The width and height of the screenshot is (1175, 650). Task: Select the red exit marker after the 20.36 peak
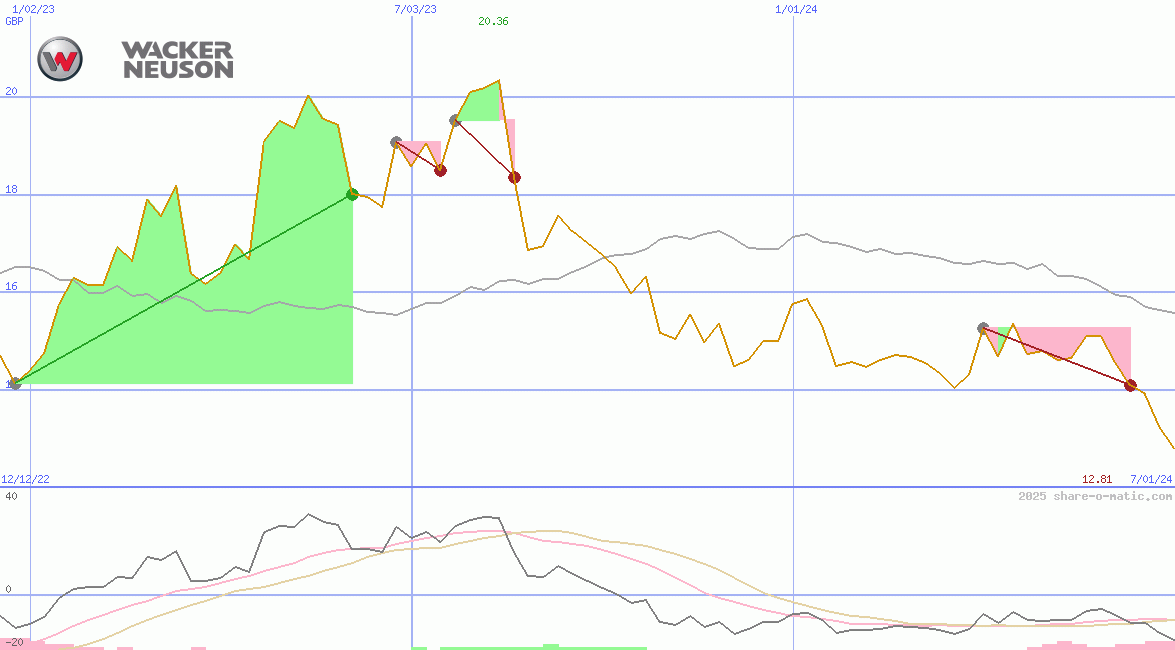coord(514,177)
